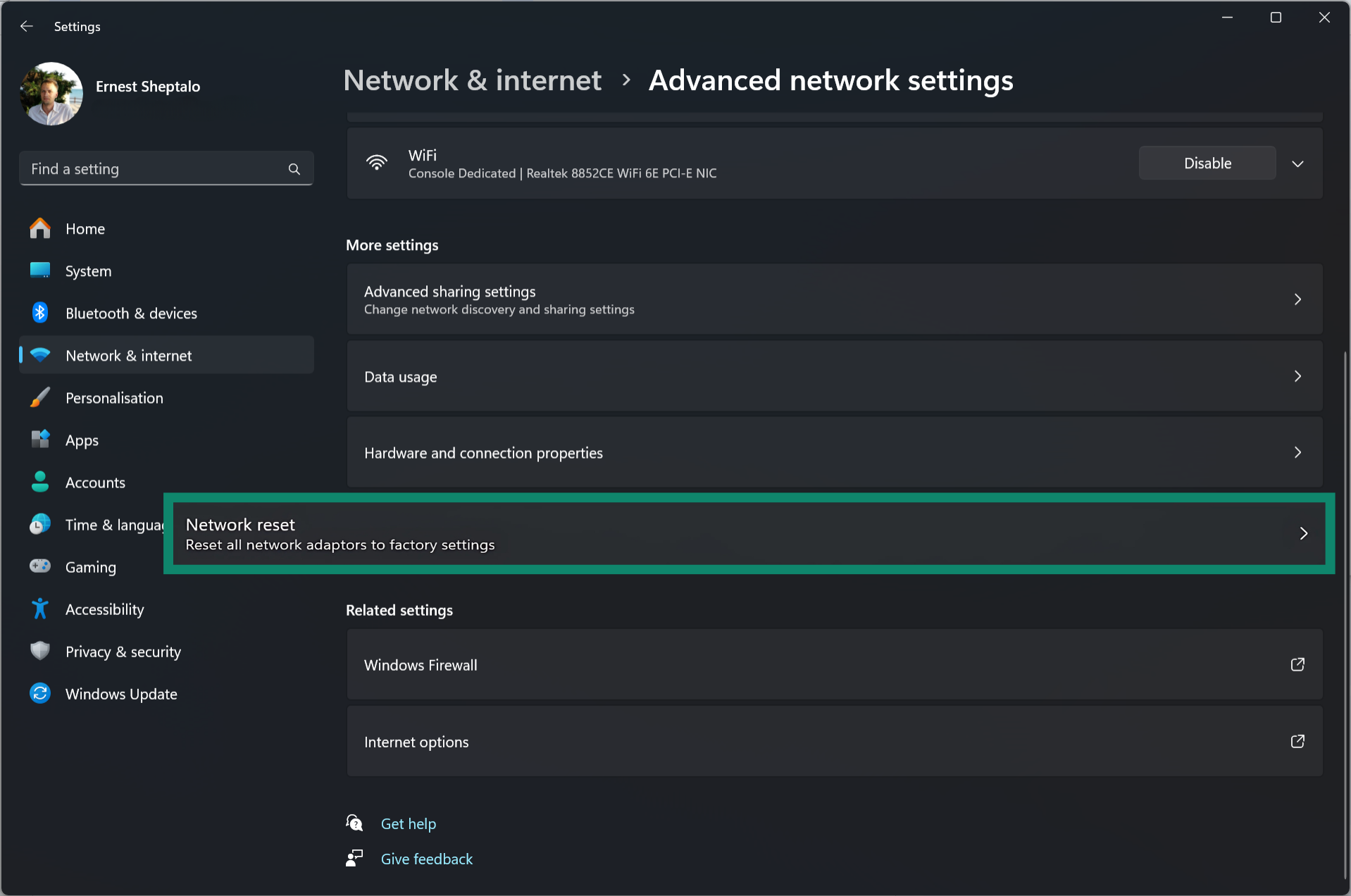The height and width of the screenshot is (896, 1351).
Task: Select the Bluetooth & devices icon
Action: pos(40,313)
